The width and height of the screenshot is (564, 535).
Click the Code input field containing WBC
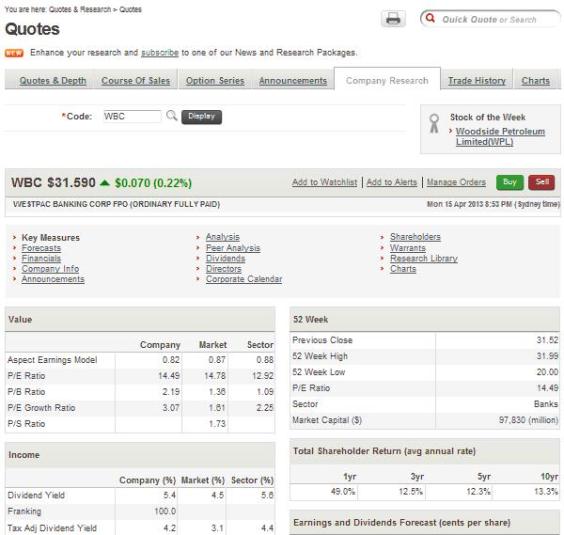[x=132, y=116]
